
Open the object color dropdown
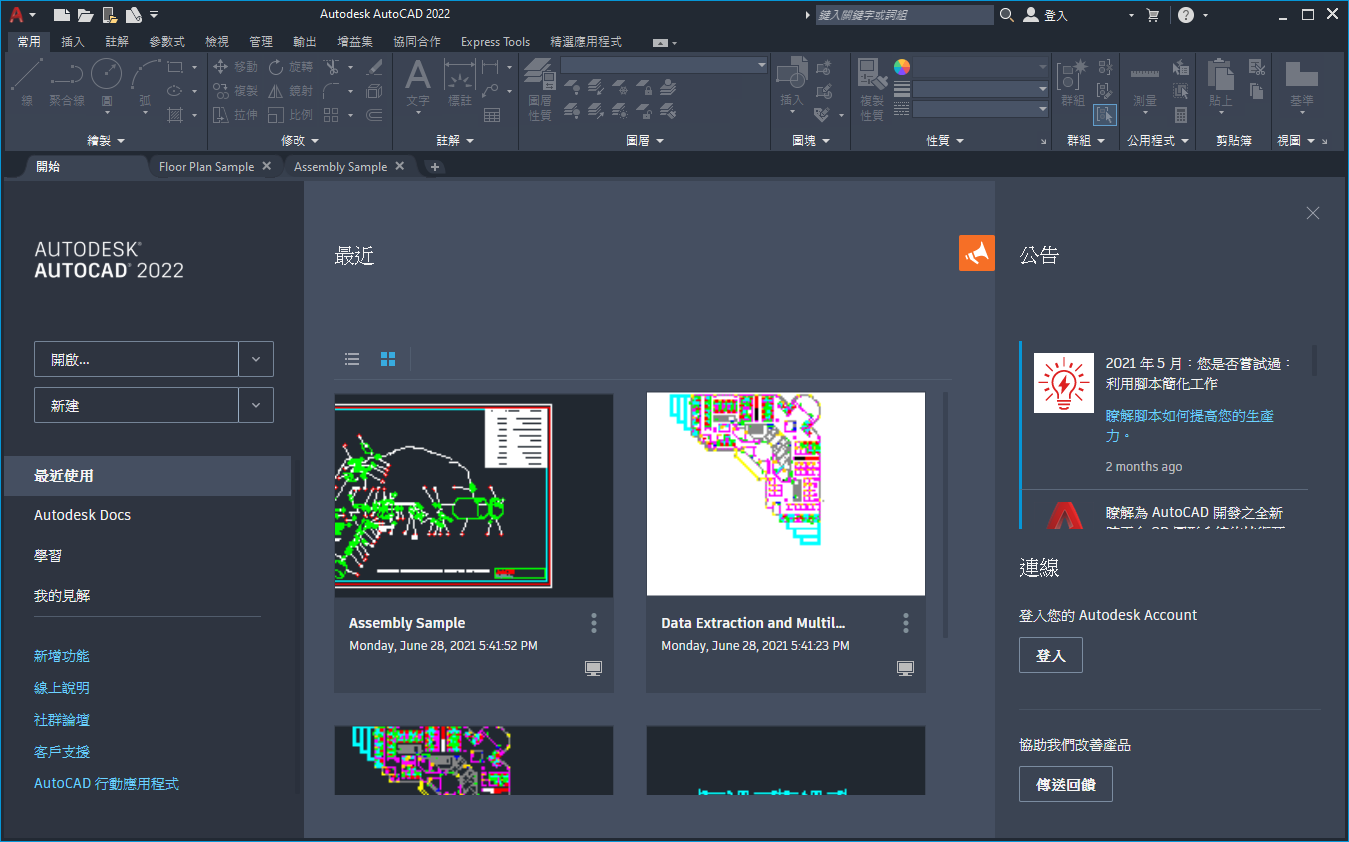tap(981, 67)
